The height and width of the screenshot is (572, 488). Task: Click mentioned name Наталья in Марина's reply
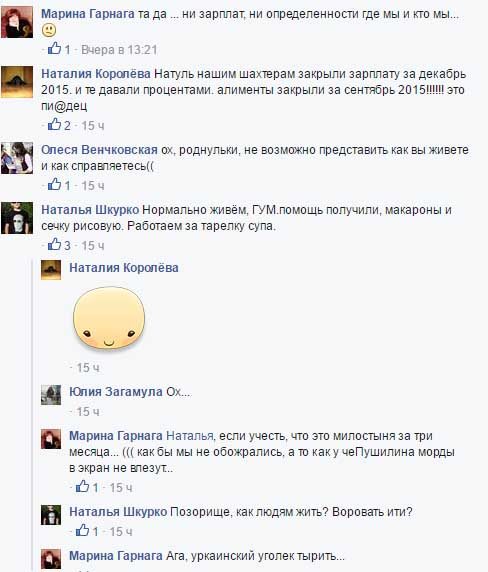click(x=190, y=436)
